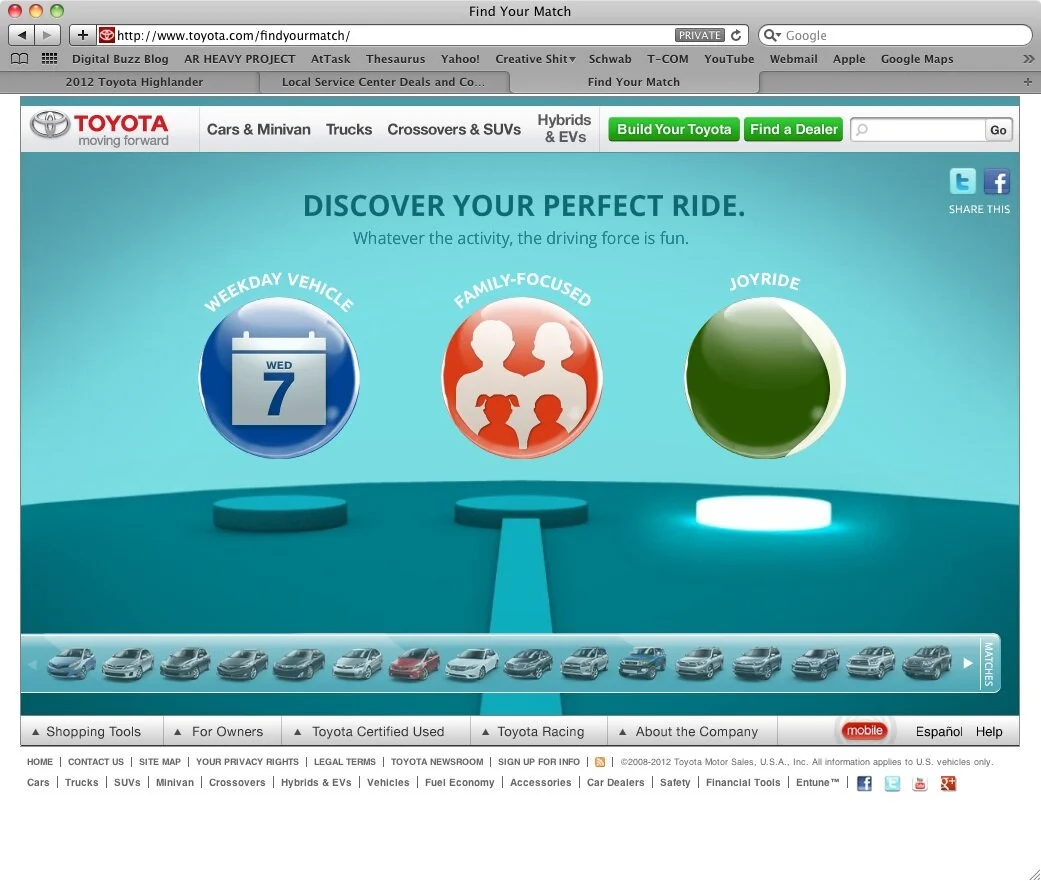Click the Google search magnifier dropdown
The height and width of the screenshot is (881, 1041).
(x=771, y=35)
